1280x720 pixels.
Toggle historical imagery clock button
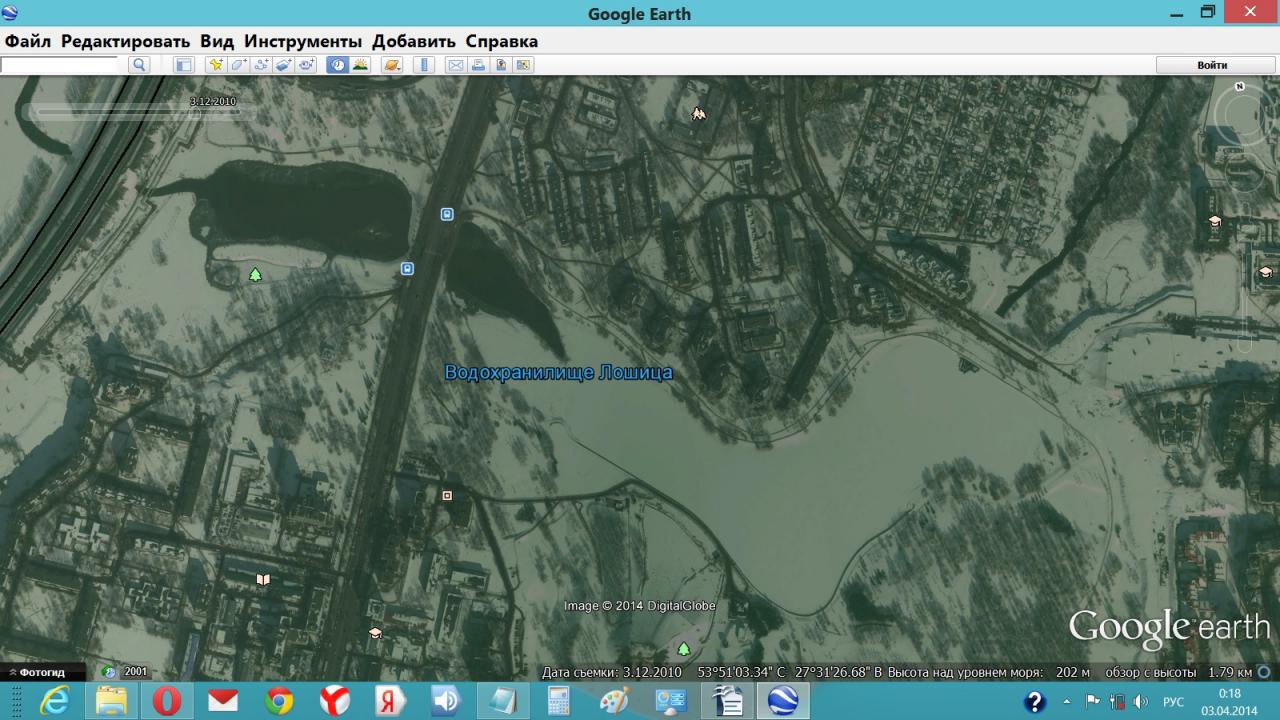337,65
